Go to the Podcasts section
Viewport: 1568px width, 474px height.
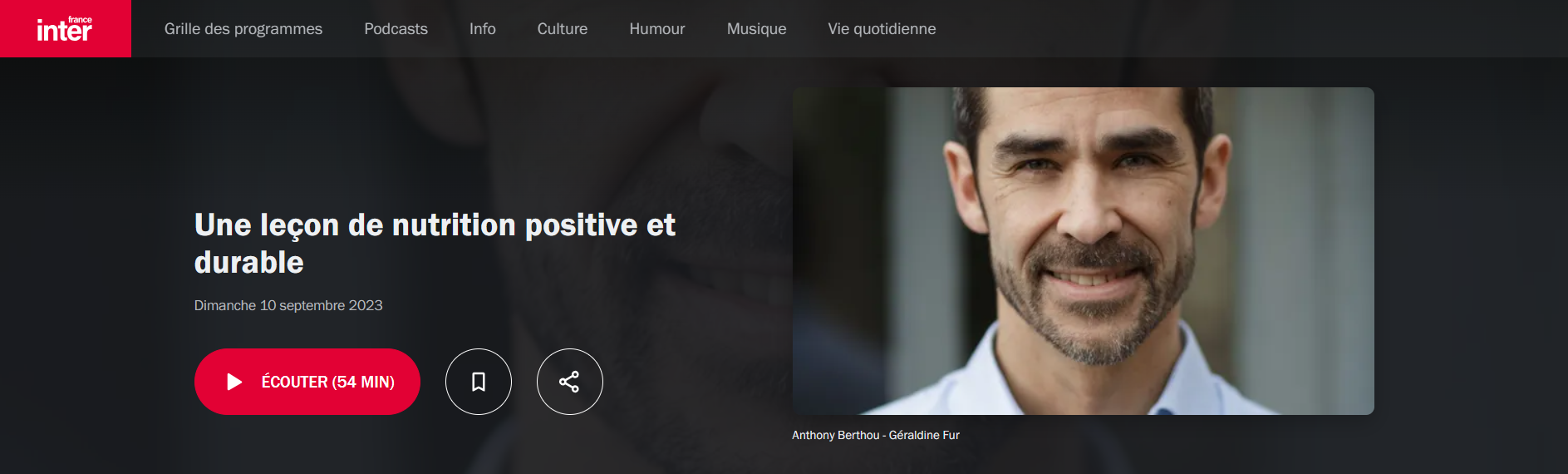coord(396,29)
